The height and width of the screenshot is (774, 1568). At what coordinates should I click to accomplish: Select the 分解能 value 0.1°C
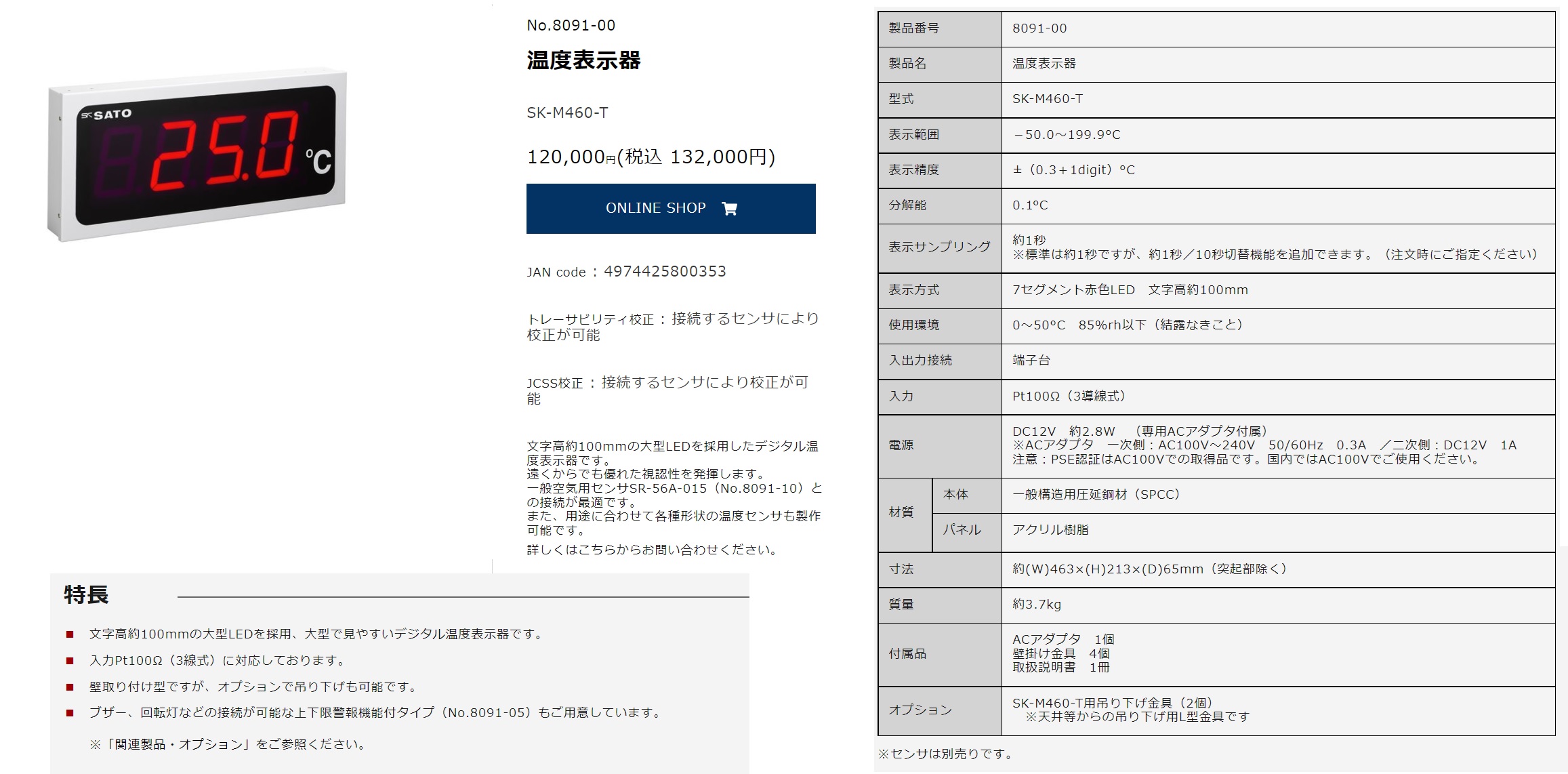tap(1030, 205)
